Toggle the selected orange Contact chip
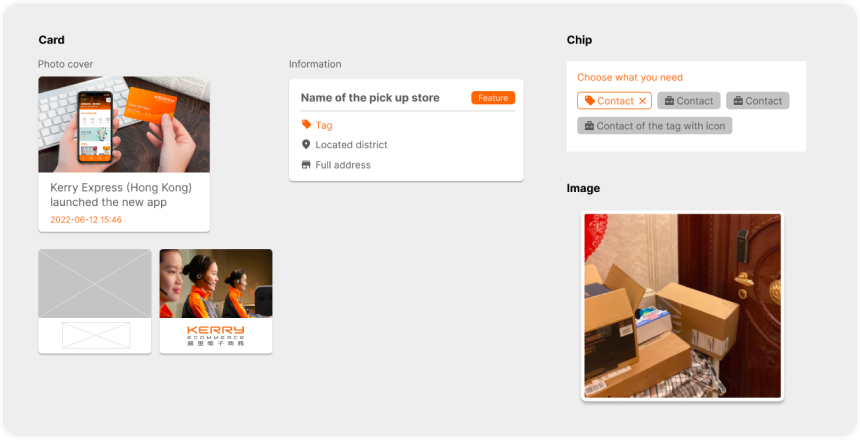This screenshot has height=440, width=860. point(614,101)
